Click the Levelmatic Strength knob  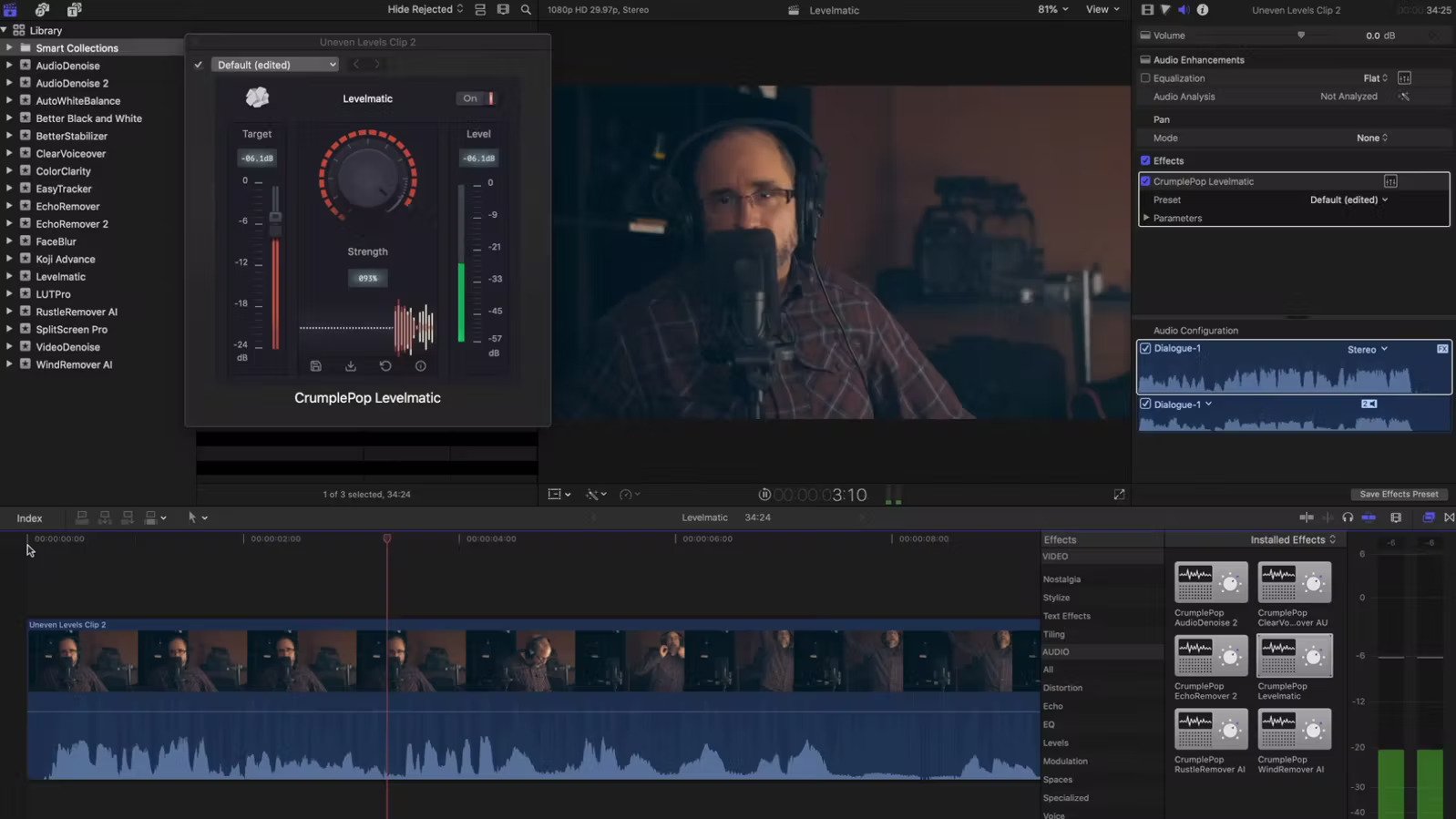click(x=368, y=177)
